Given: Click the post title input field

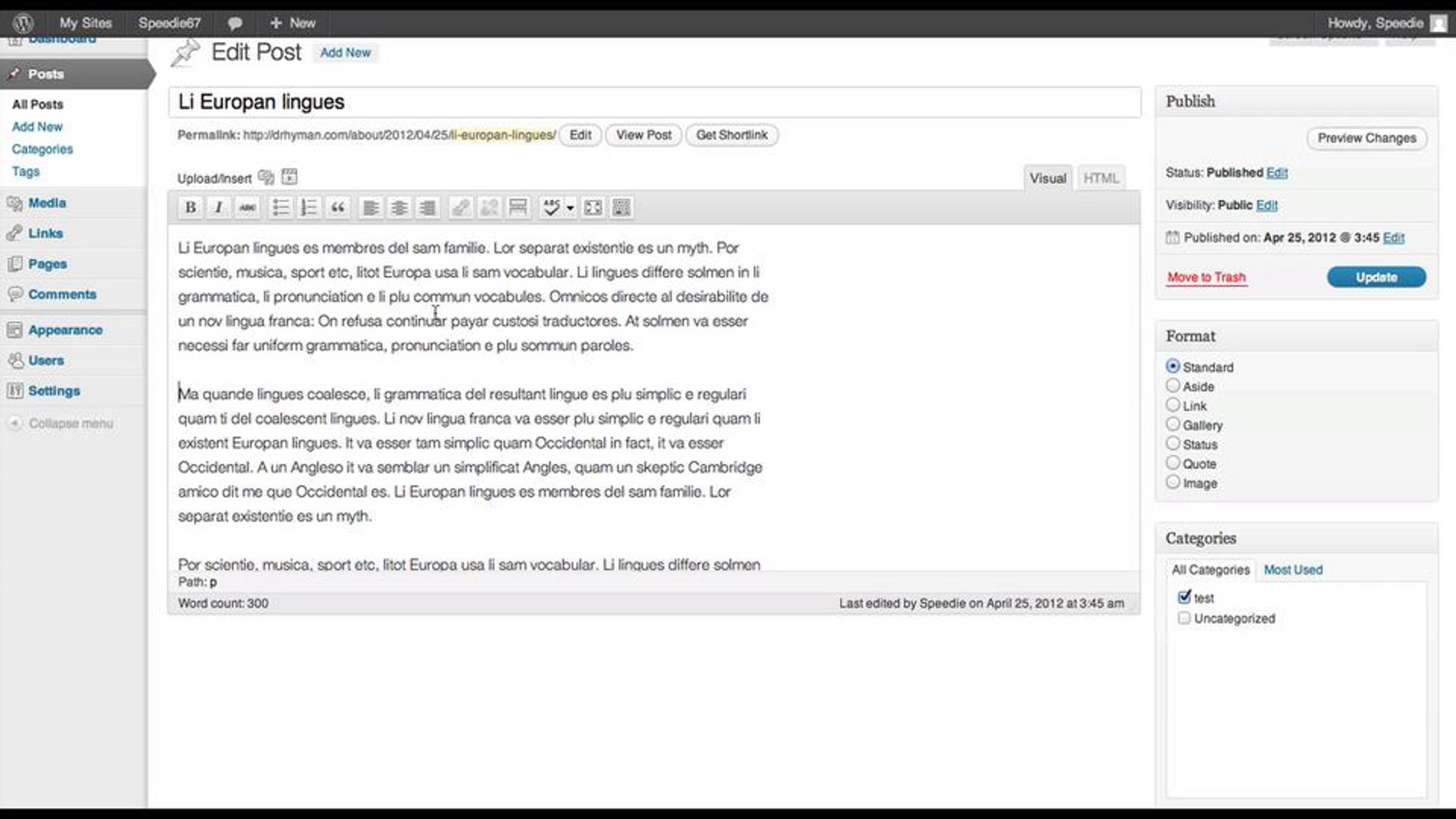Looking at the screenshot, I should [654, 102].
